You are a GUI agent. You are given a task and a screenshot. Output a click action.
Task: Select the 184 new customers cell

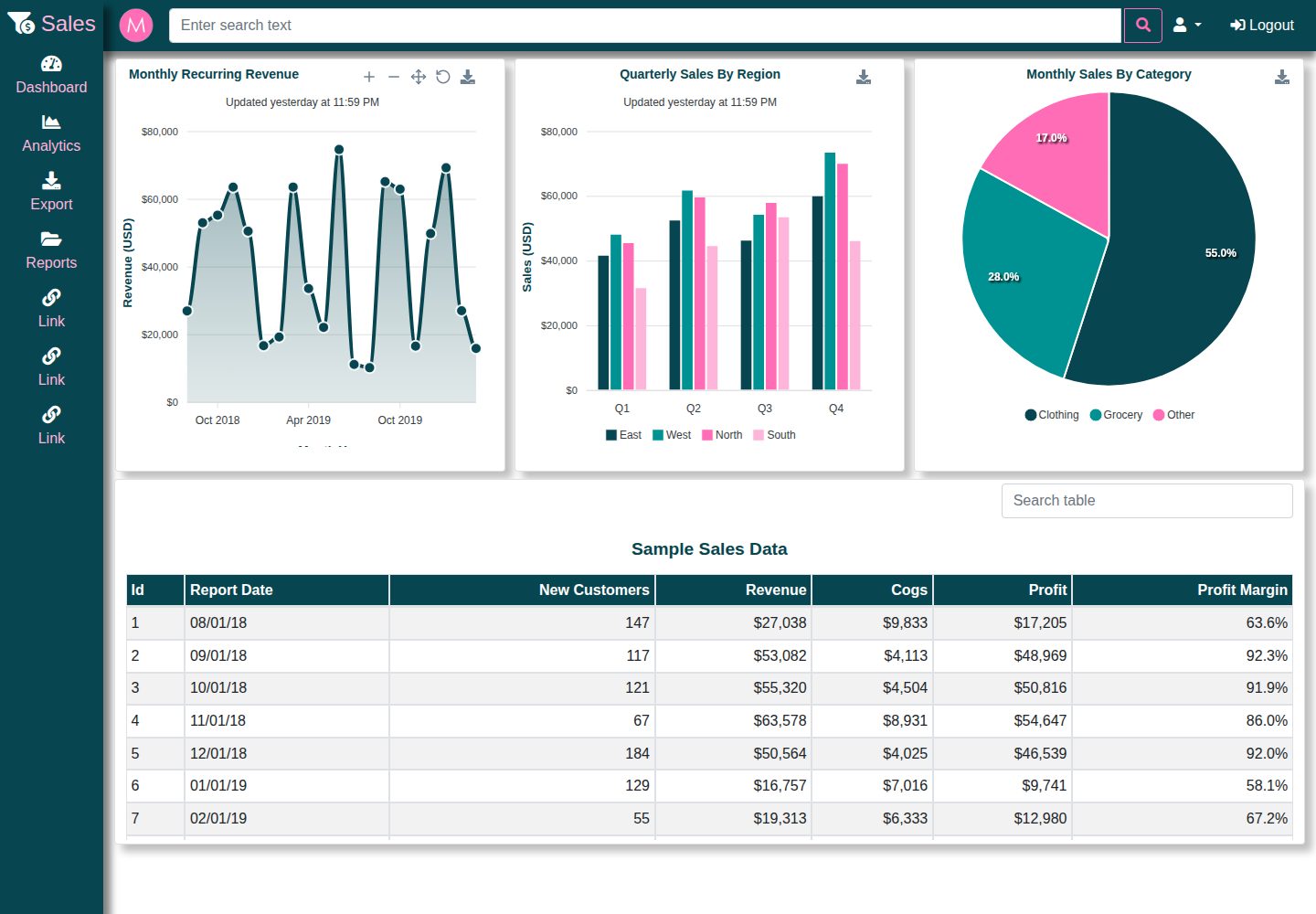pyautogui.click(x=523, y=754)
